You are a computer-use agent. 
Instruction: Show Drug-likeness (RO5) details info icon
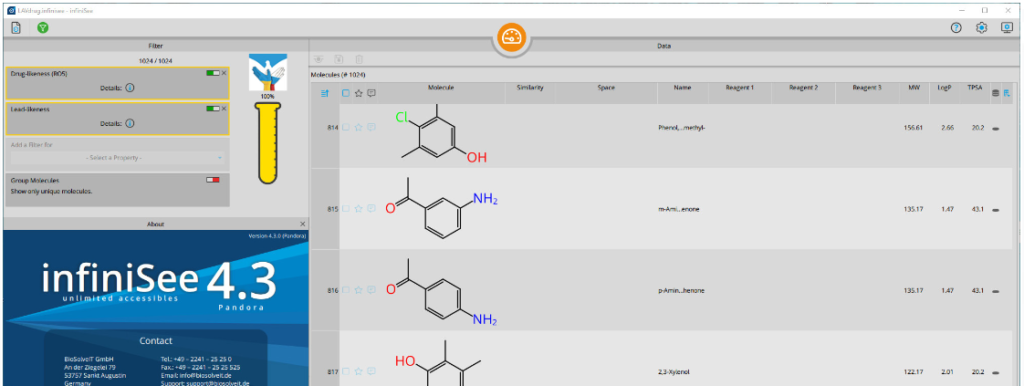click(x=129, y=88)
